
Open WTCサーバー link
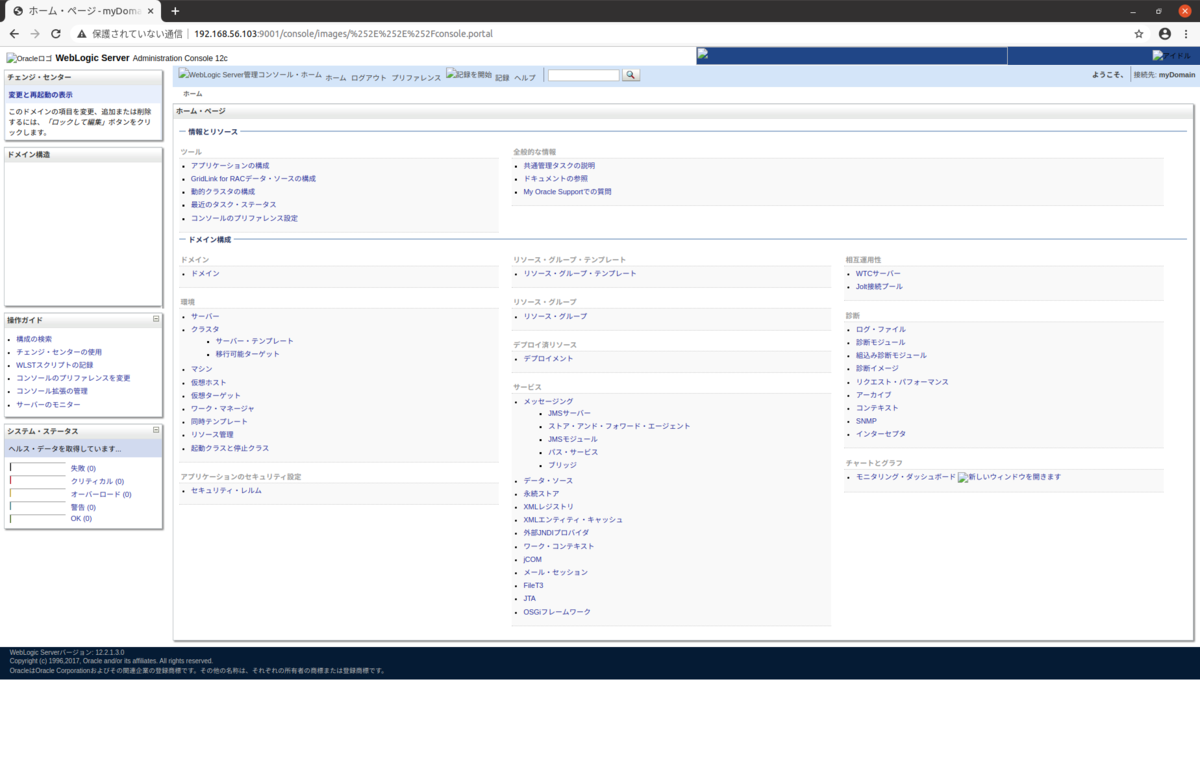pos(878,273)
